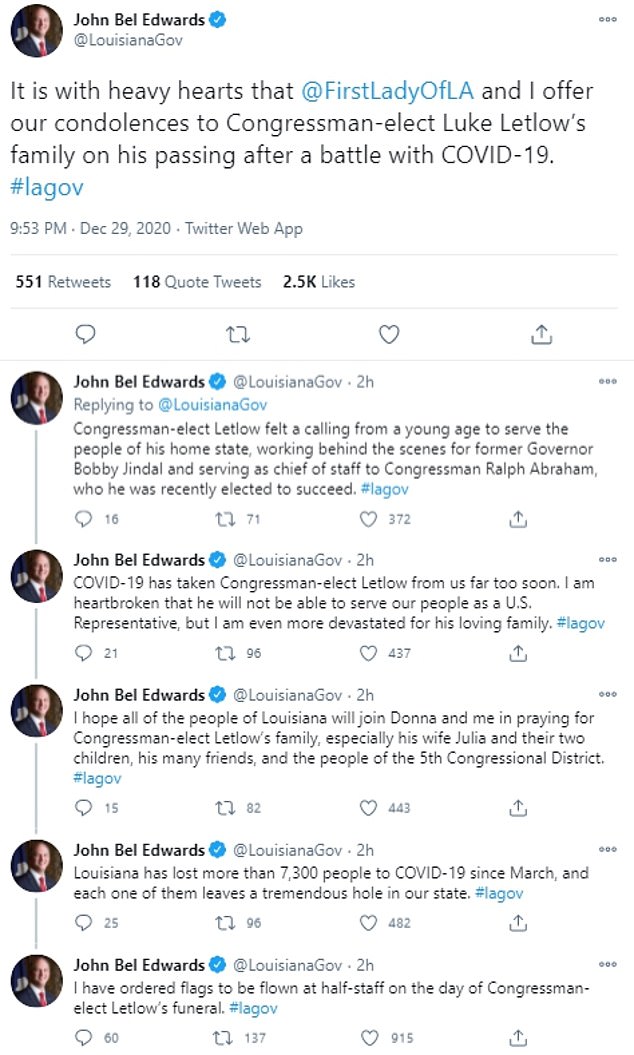
Task: Open more options on half-staff flags reply
Action: click(x=607, y=965)
